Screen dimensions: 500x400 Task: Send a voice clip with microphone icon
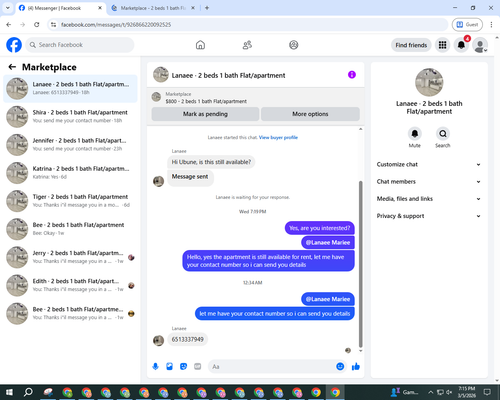click(x=155, y=367)
